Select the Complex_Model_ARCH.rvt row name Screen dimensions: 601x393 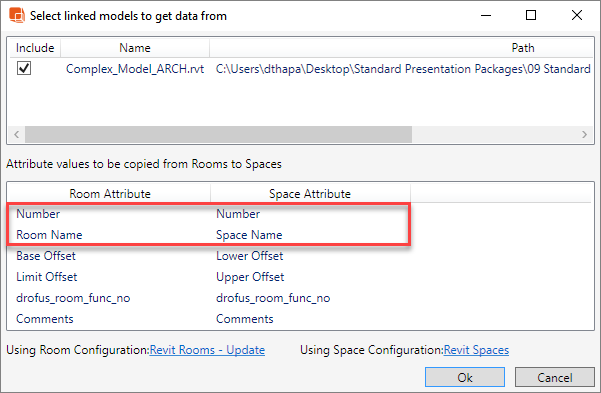pyautogui.click(x=135, y=69)
